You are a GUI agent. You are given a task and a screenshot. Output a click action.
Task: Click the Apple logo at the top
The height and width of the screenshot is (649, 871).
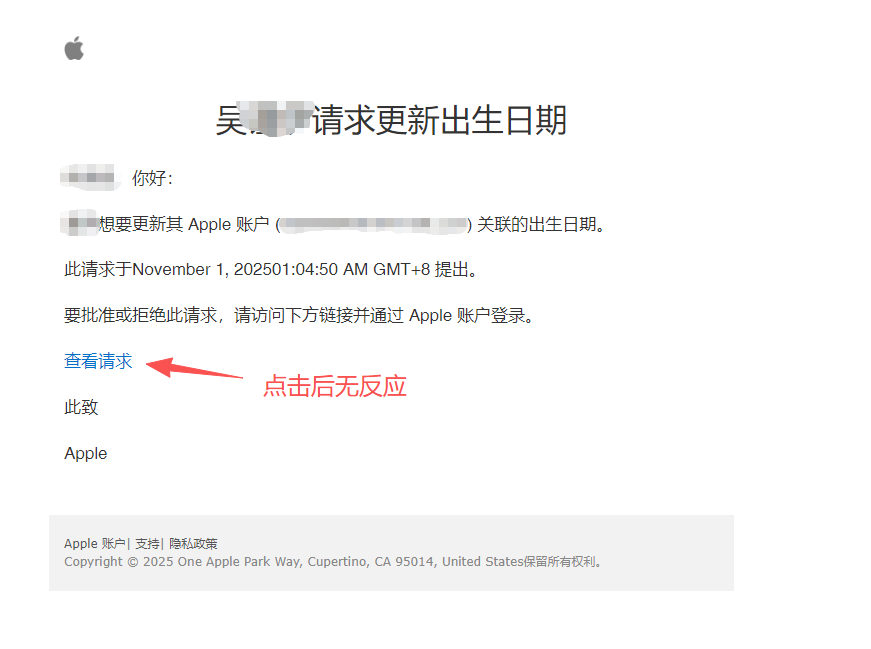(74, 48)
